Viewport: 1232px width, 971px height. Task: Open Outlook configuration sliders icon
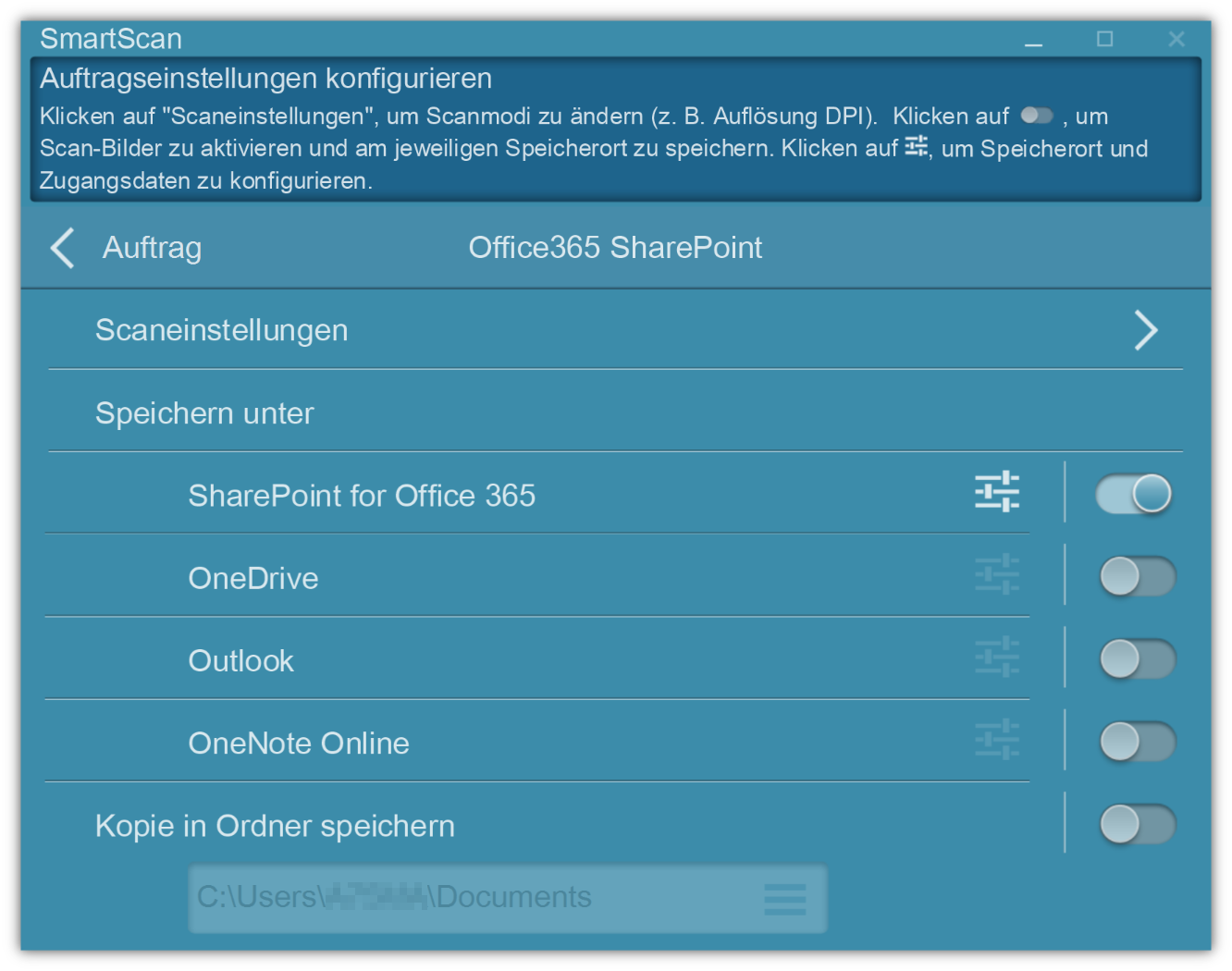(997, 657)
